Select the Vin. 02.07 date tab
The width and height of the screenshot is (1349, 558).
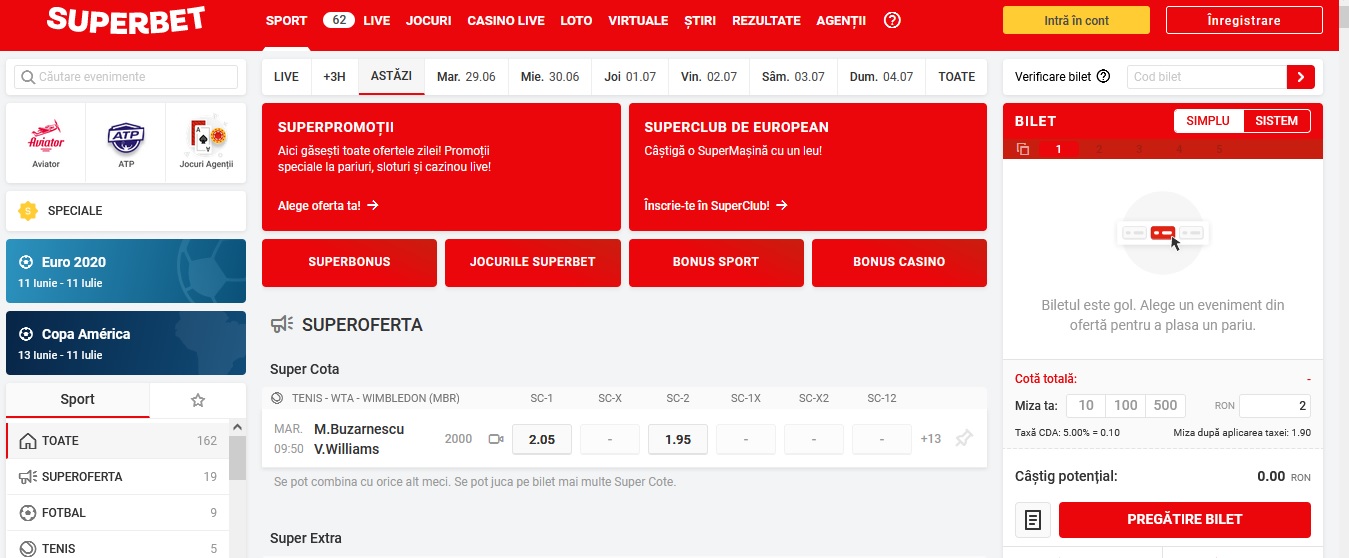click(709, 77)
